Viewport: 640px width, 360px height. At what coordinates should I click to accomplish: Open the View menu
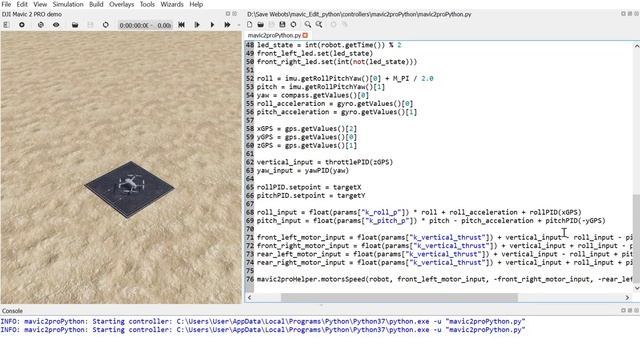[40, 4]
